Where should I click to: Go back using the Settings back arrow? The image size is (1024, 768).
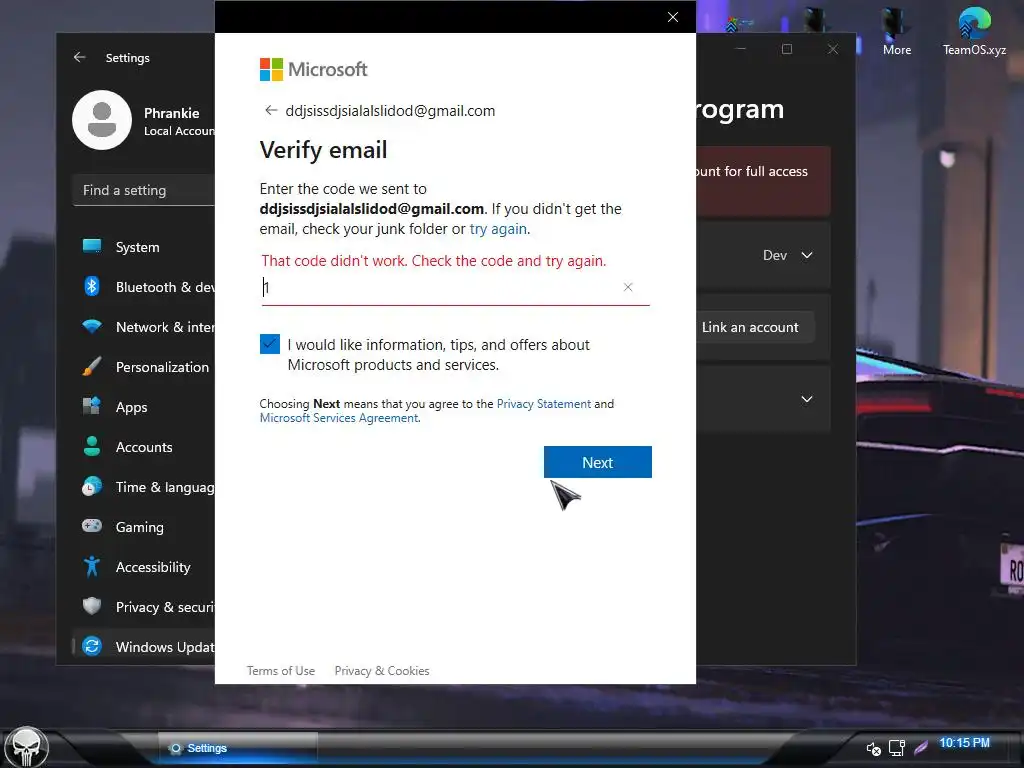[x=80, y=57]
